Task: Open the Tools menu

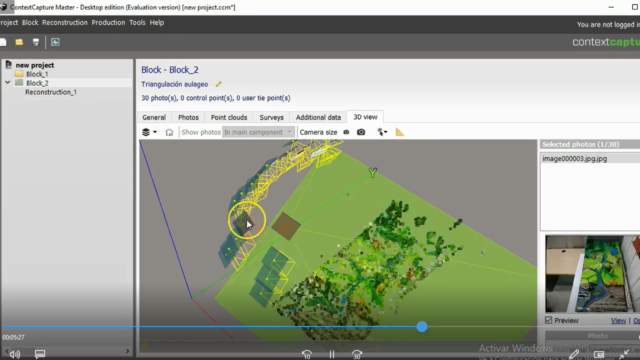Action: (137, 22)
